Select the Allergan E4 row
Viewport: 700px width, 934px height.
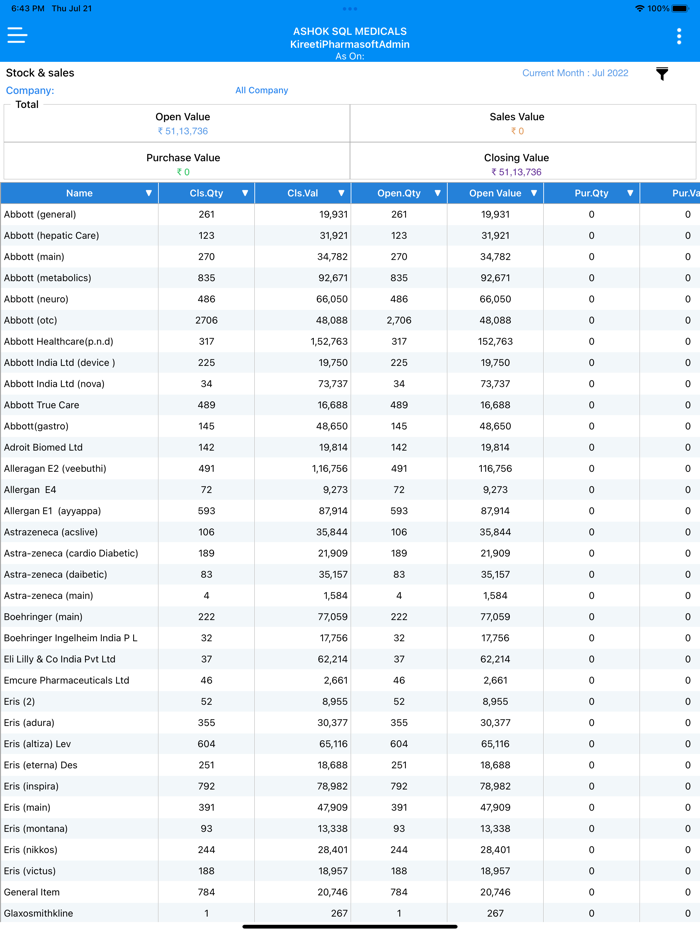tap(350, 490)
